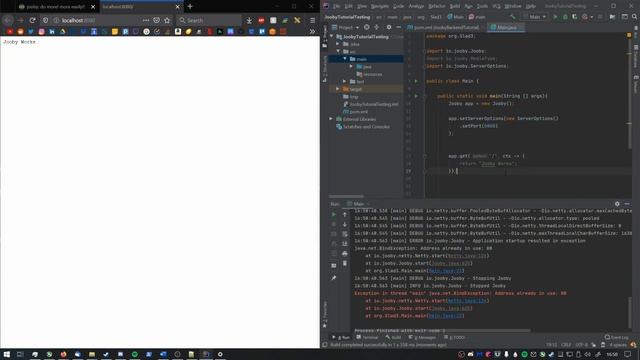The width and height of the screenshot is (640, 360).
Task: Open Project panel settings gear
Action: [x=389, y=27]
